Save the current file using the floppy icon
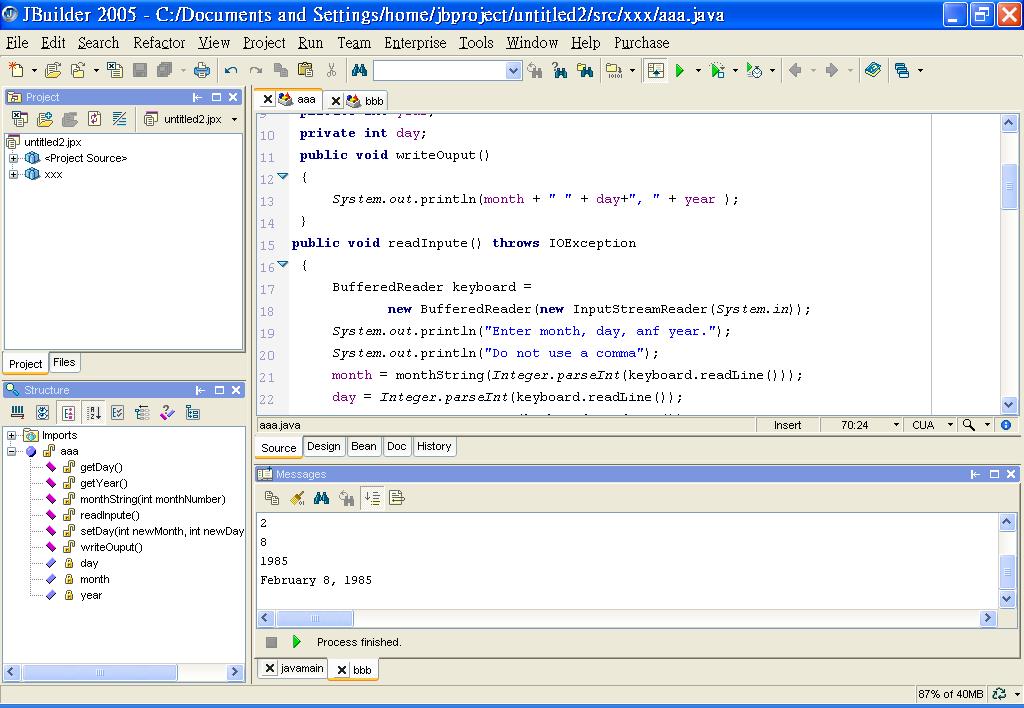 pos(140,70)
